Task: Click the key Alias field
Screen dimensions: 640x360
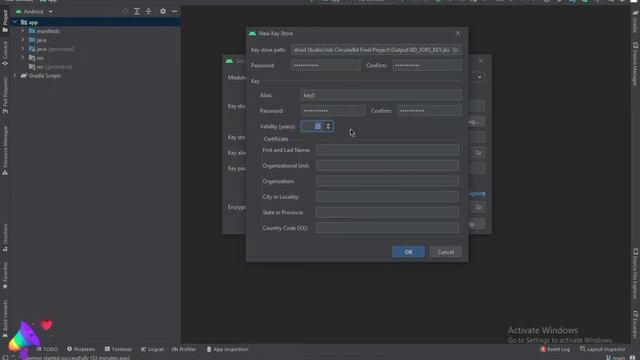Action: click(x=381, y=95)
